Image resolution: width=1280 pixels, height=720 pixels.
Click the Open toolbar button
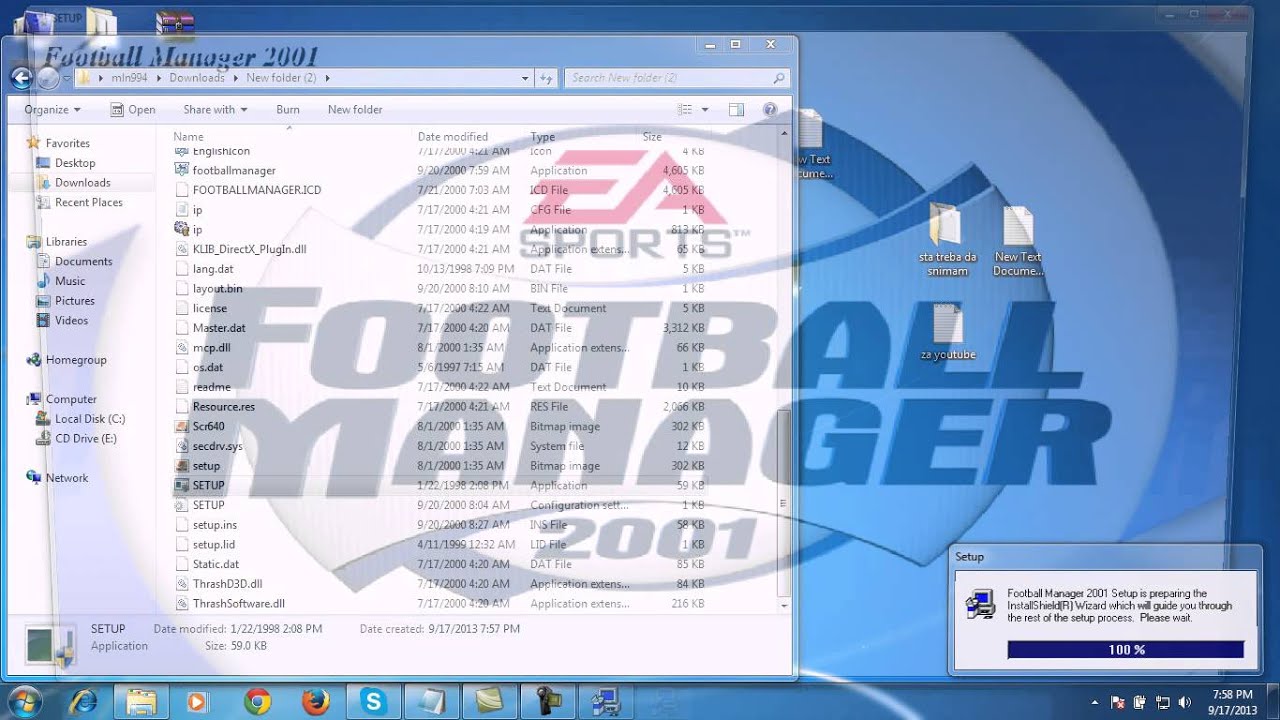132,110
